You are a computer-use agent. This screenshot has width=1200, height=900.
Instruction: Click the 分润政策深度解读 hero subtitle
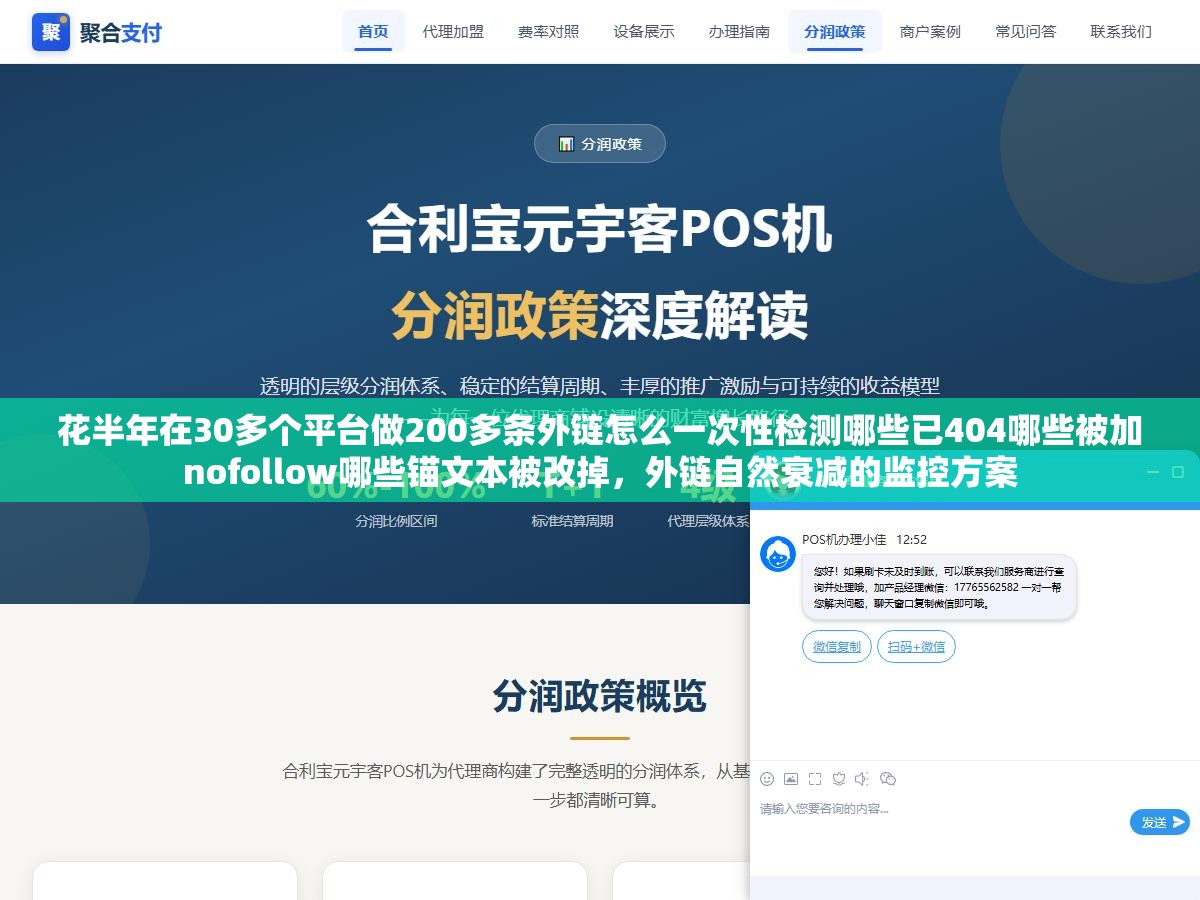600,316
